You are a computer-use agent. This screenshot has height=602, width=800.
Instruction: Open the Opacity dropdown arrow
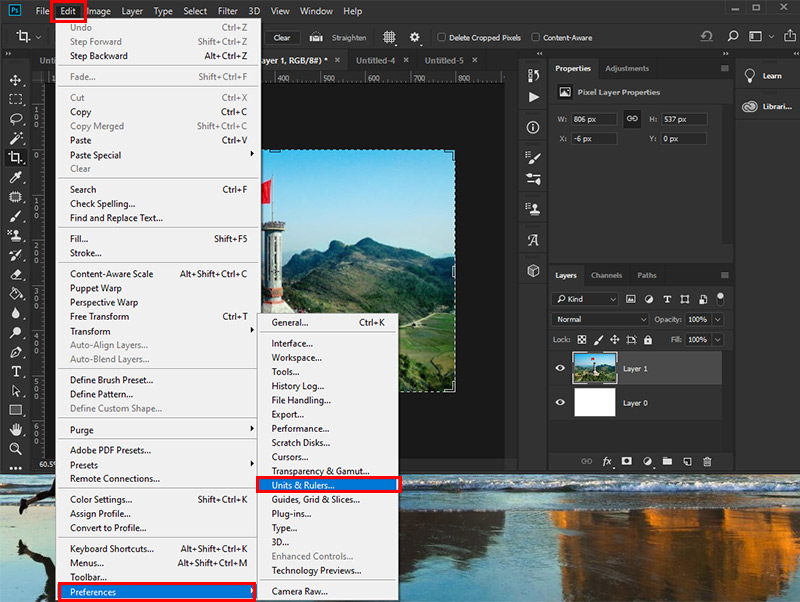coord(718,319)
